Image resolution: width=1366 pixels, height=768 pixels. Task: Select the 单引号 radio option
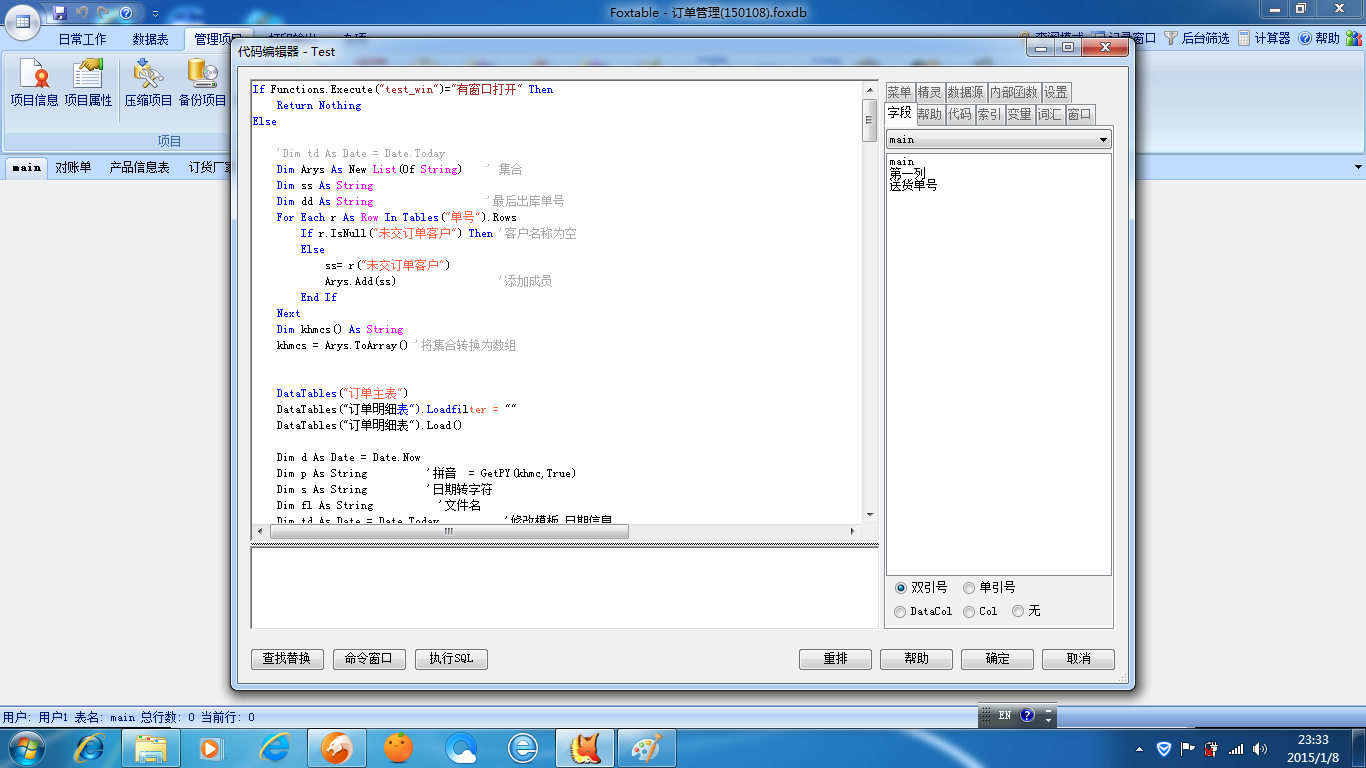point(969,588)
